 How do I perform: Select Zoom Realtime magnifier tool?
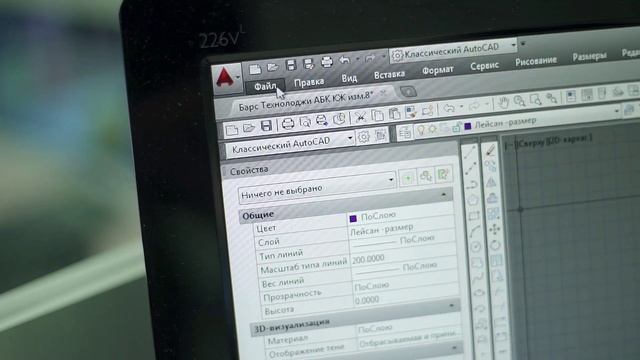point(519,101)
